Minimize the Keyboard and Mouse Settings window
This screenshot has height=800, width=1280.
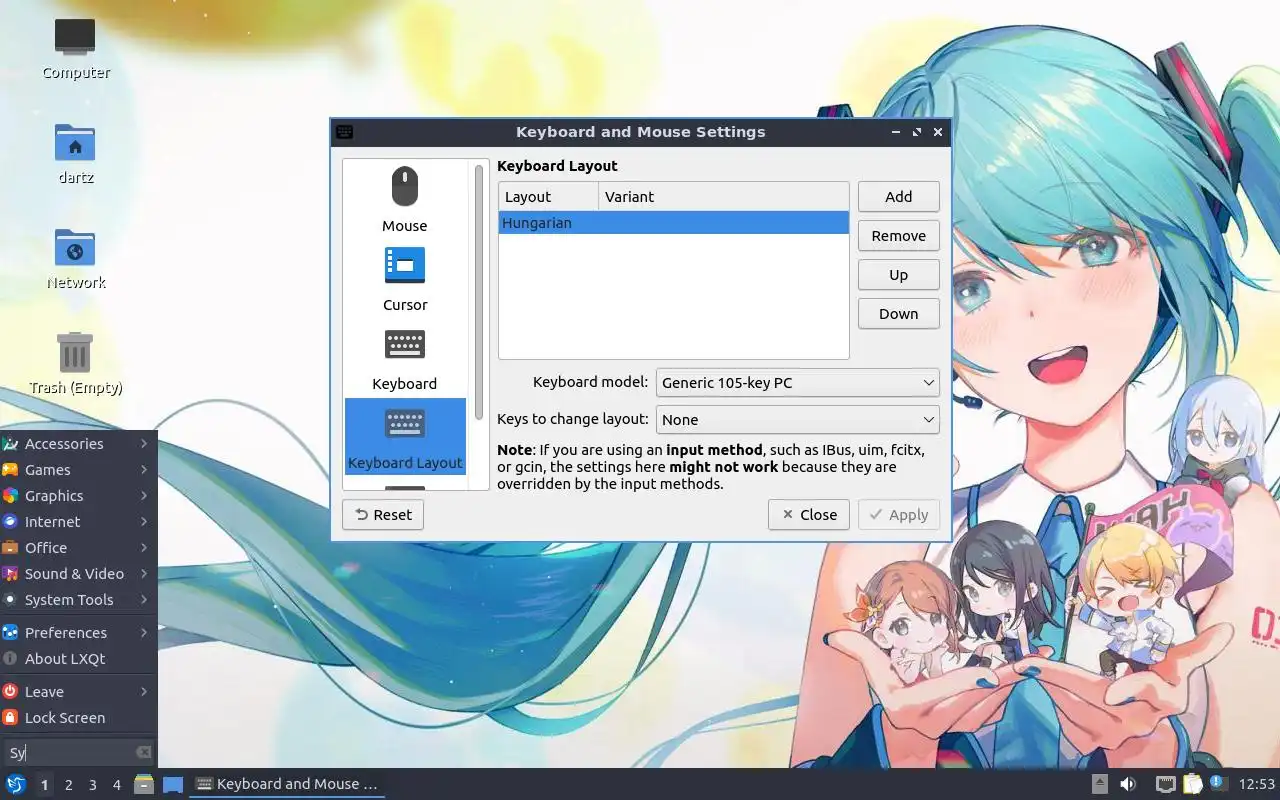click(896, 131)
